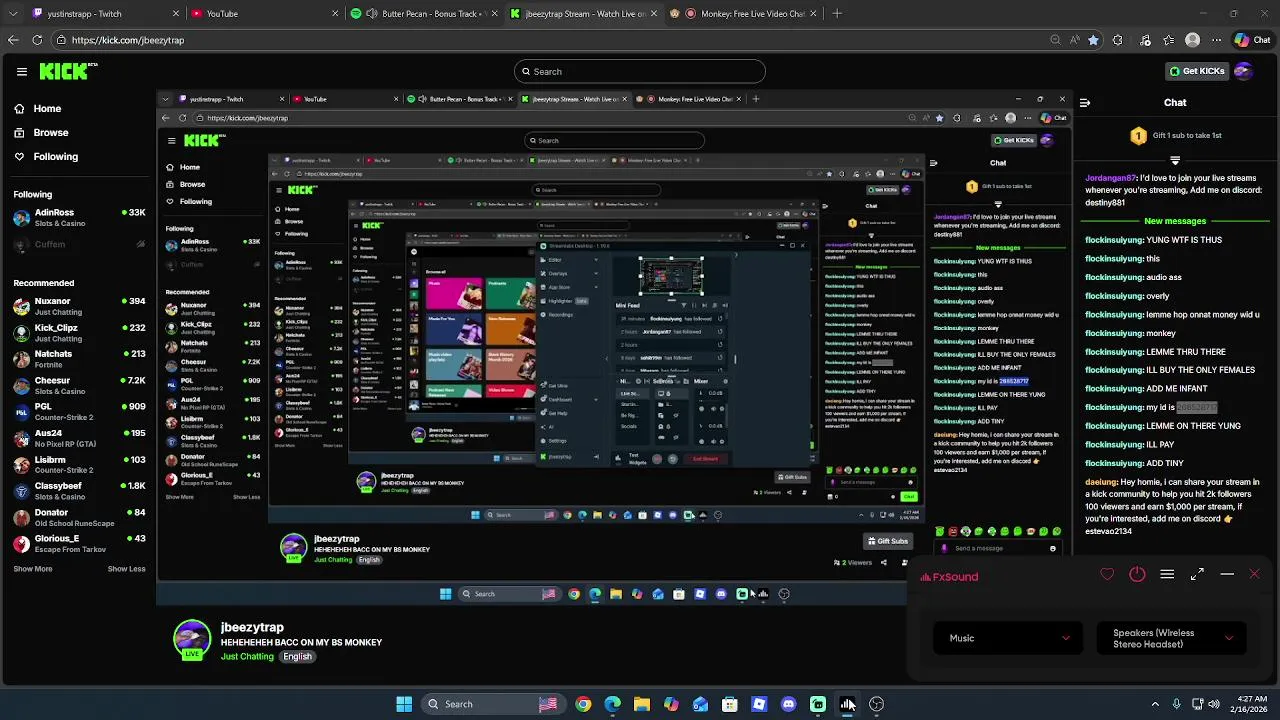Click English tag beside large Just Chatting
This screenshot has width=1280, height=720.
[297, 657]
